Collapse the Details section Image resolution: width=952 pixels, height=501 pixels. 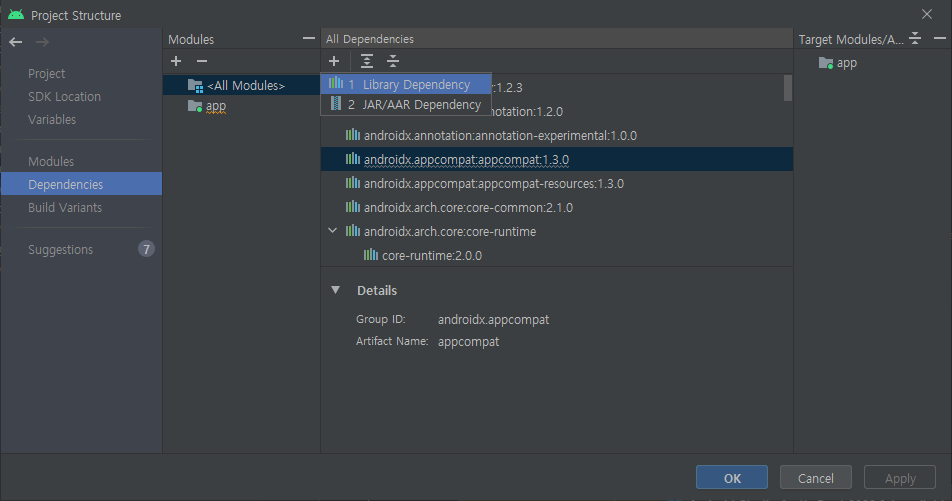coord(335,290)
